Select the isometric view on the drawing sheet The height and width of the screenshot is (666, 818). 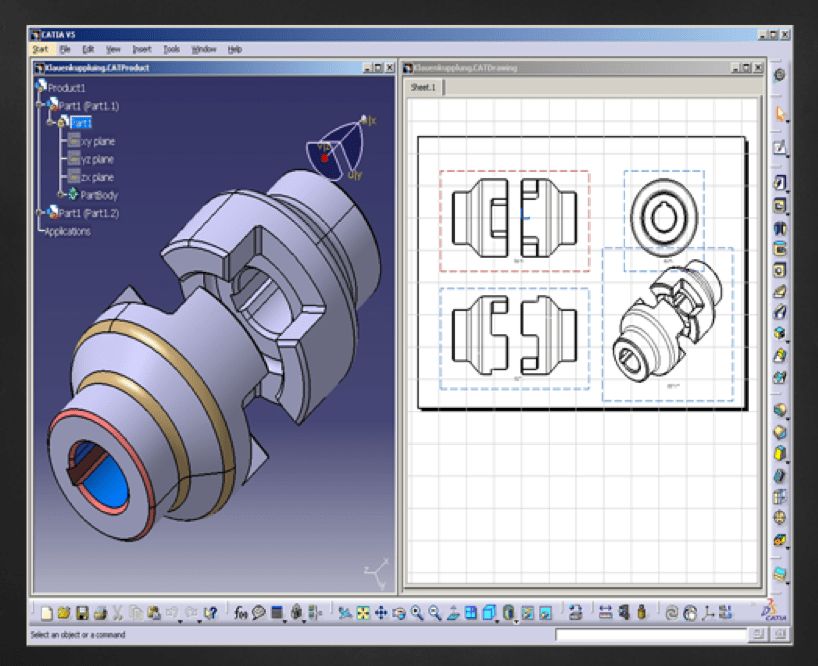pyautogui.click(x=668, y=324)
